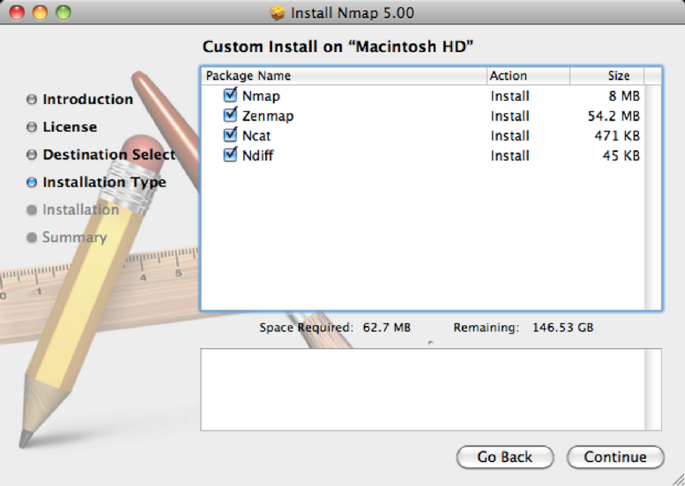Click the Remaining 146.53 GB value
This screenshot has height=486, width=685.
pos(563,327)
